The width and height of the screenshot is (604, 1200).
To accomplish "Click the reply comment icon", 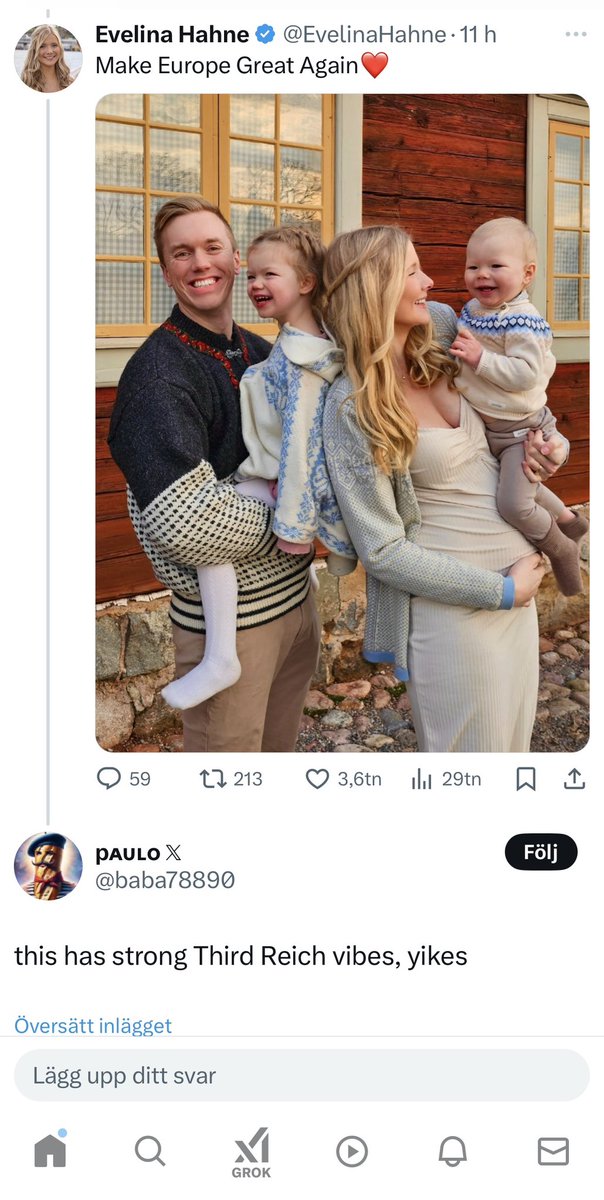I will pos(110,778).
